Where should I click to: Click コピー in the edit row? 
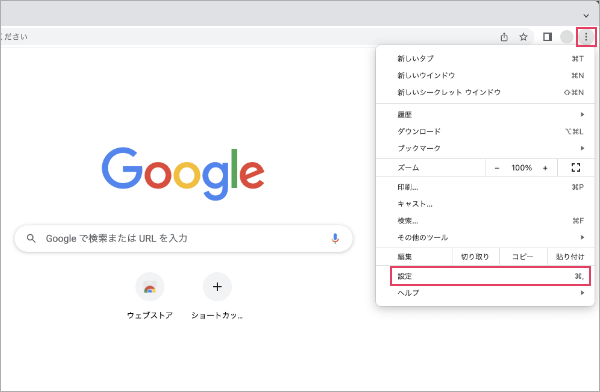[522, 256]
